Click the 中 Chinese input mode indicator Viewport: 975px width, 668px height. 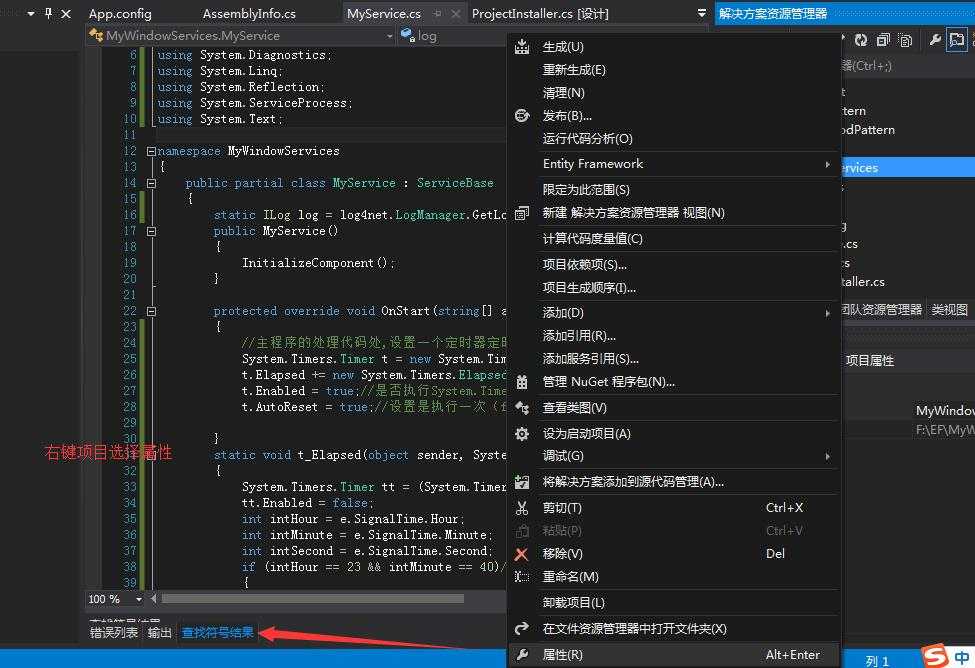(x=962, y=657)
